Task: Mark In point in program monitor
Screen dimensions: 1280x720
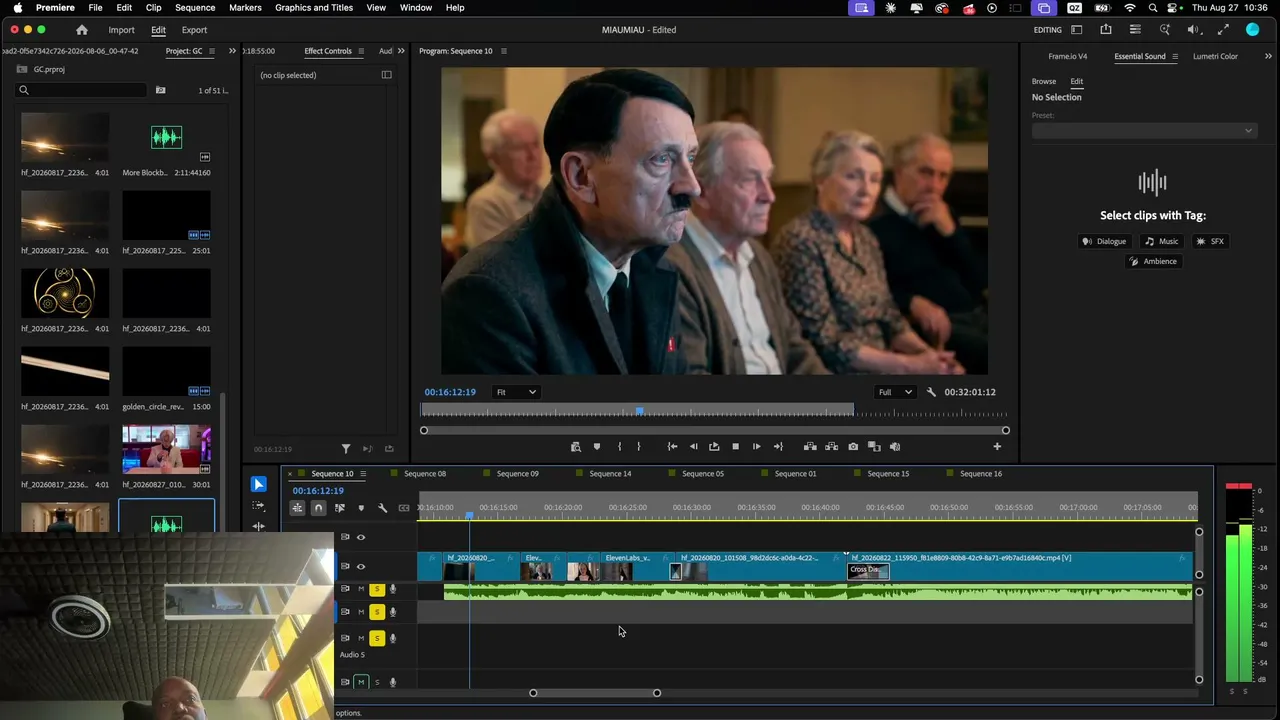Action: click(619, 447)
